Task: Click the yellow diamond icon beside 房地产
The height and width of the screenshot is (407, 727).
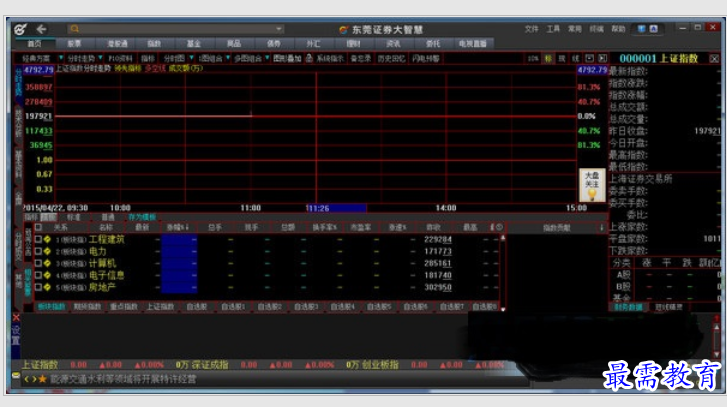Action: pos(47,287)
